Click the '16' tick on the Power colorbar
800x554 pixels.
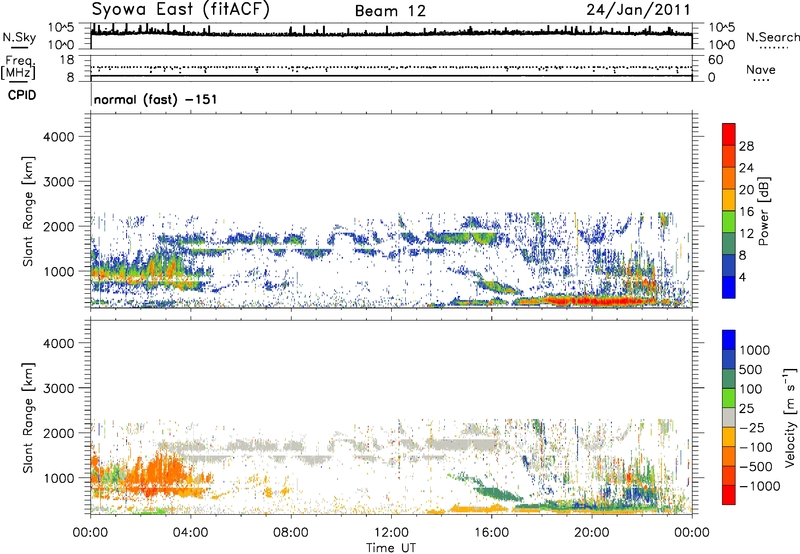(746, 212)
